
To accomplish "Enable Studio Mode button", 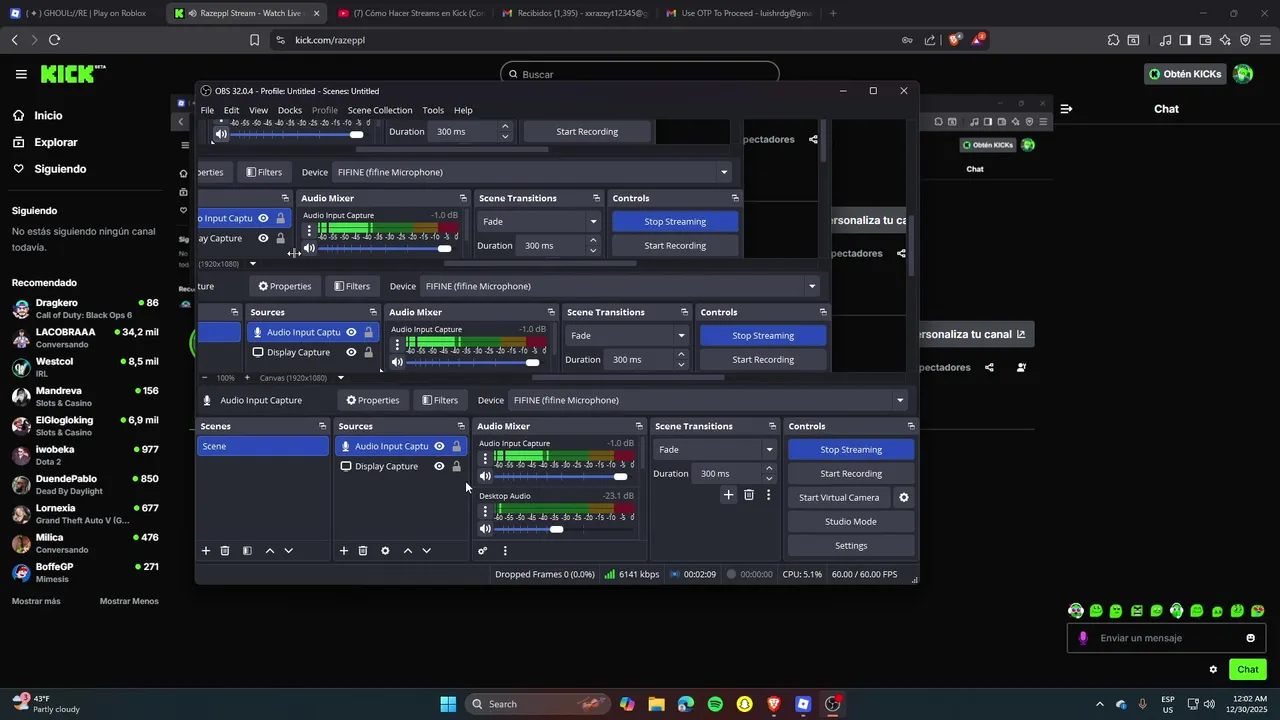I will pyautogui.click(x=851, y=522).
